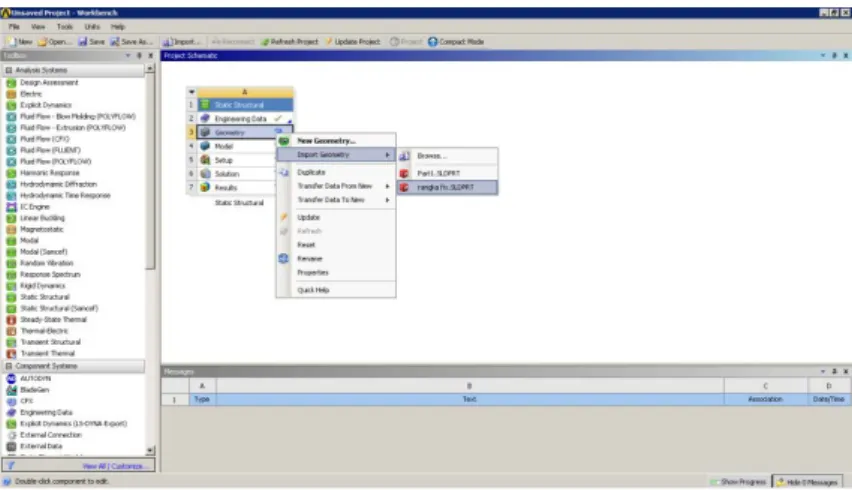Click the Harmonic Response icon
The image size is (852, 490).
[11, 173]
